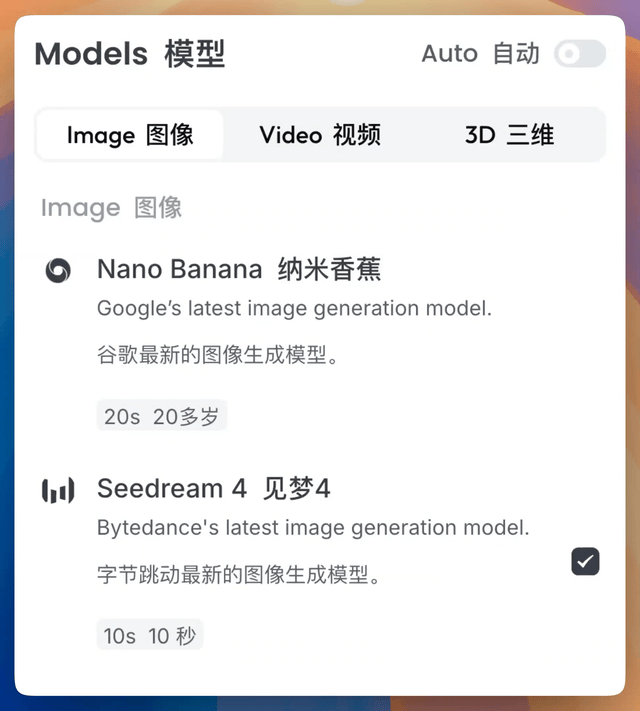640x711 pixels.
Task: Click the Chinese description under Seedream 4
Action: pos(238,575)
